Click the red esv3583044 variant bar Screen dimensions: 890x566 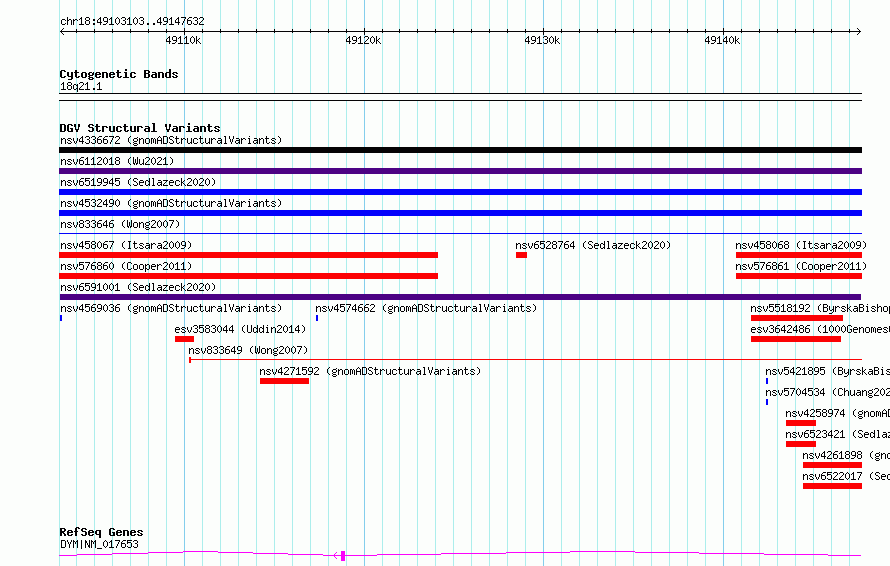click(184, 339)
